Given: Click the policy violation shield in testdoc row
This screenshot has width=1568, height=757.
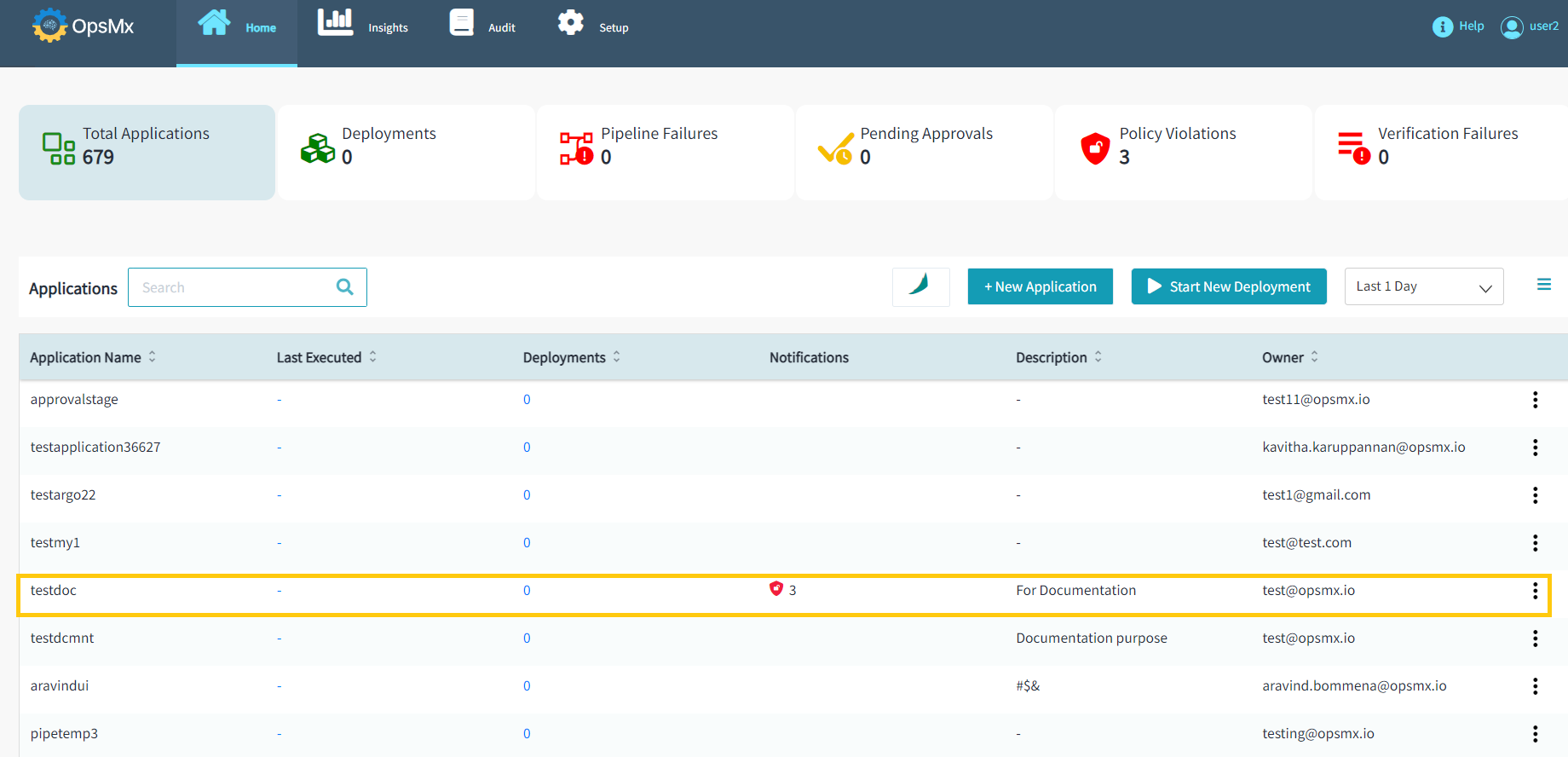Looking at the screenshot, I should click(x=775, y=589).
